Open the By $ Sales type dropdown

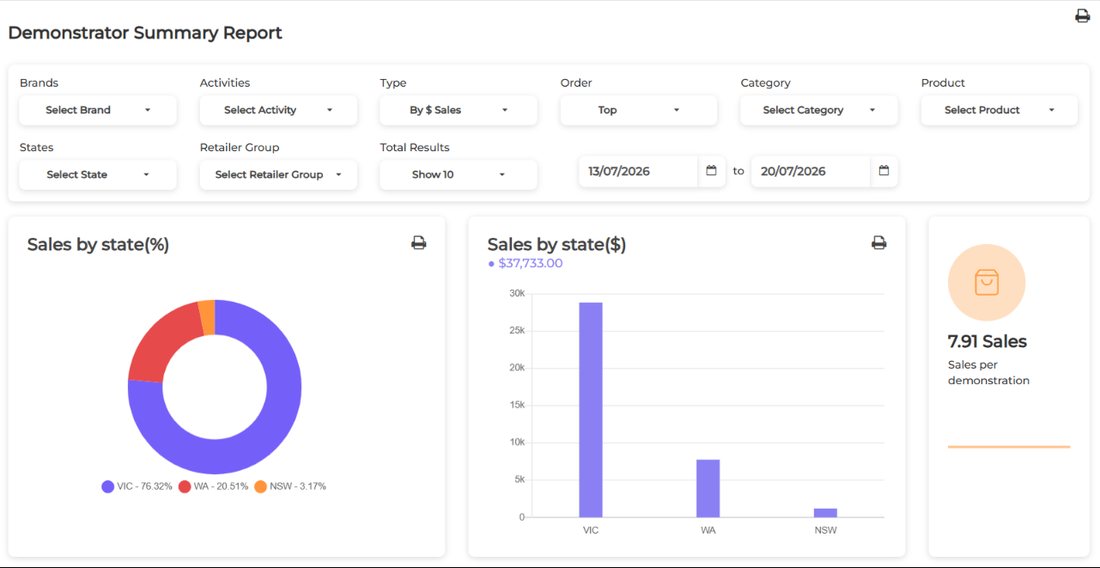[x=459, y=110]
